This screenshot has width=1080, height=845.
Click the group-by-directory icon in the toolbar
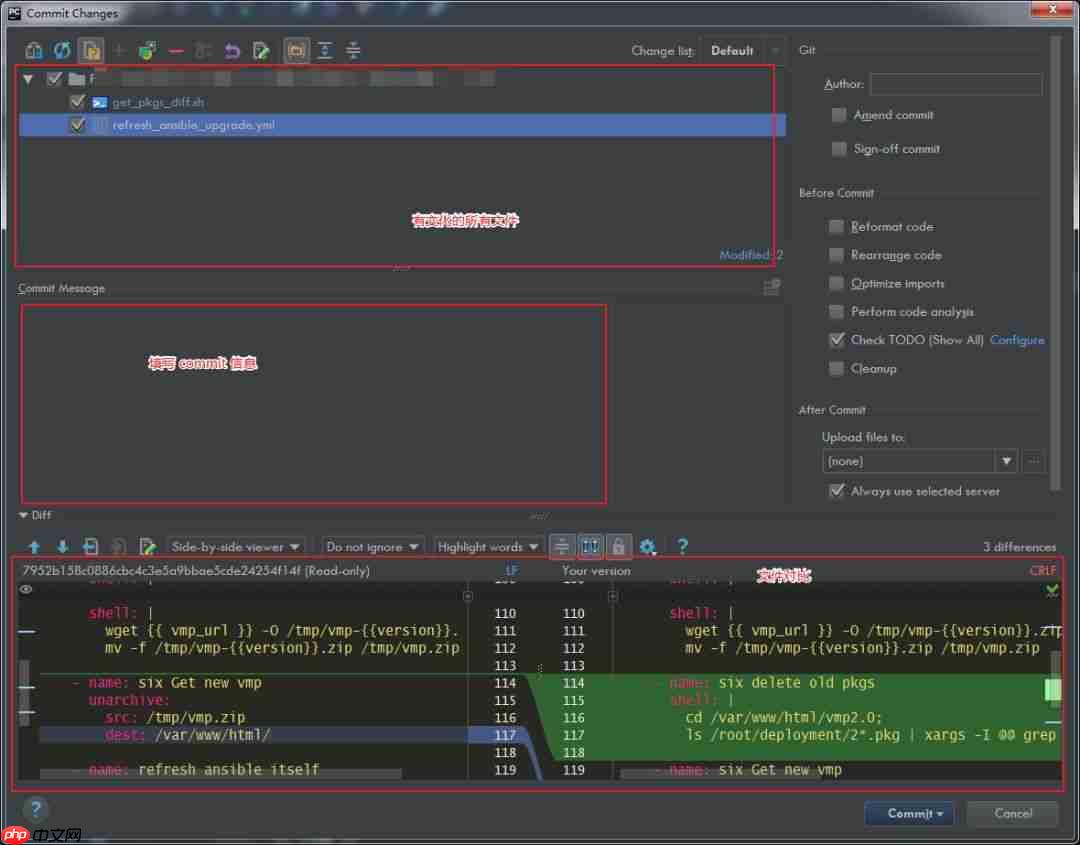296,50
